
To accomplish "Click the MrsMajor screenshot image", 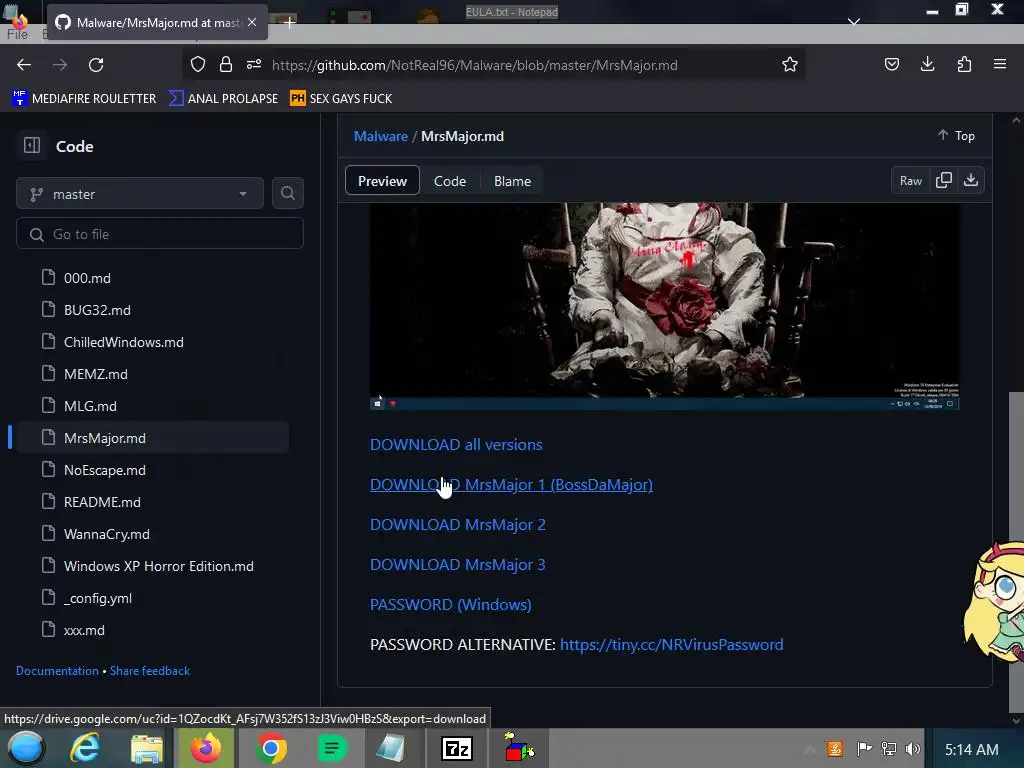I will 664,306.
